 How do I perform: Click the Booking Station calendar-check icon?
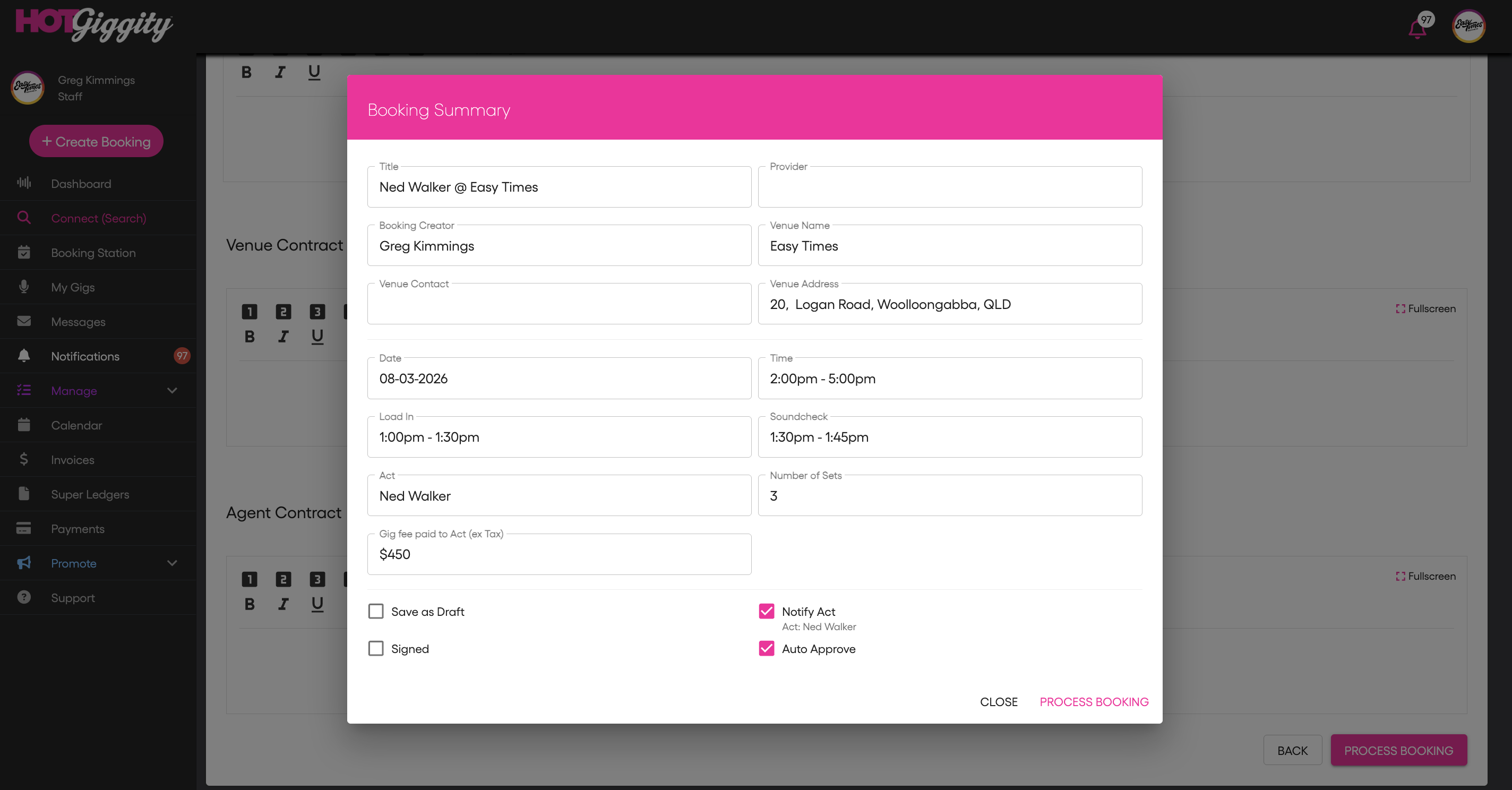pos(24,252)
